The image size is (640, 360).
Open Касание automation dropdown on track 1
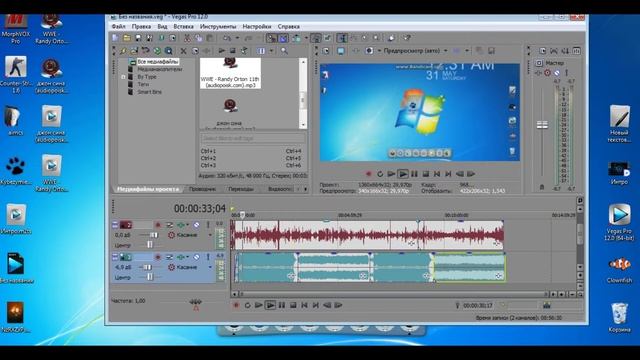(211, 235)
